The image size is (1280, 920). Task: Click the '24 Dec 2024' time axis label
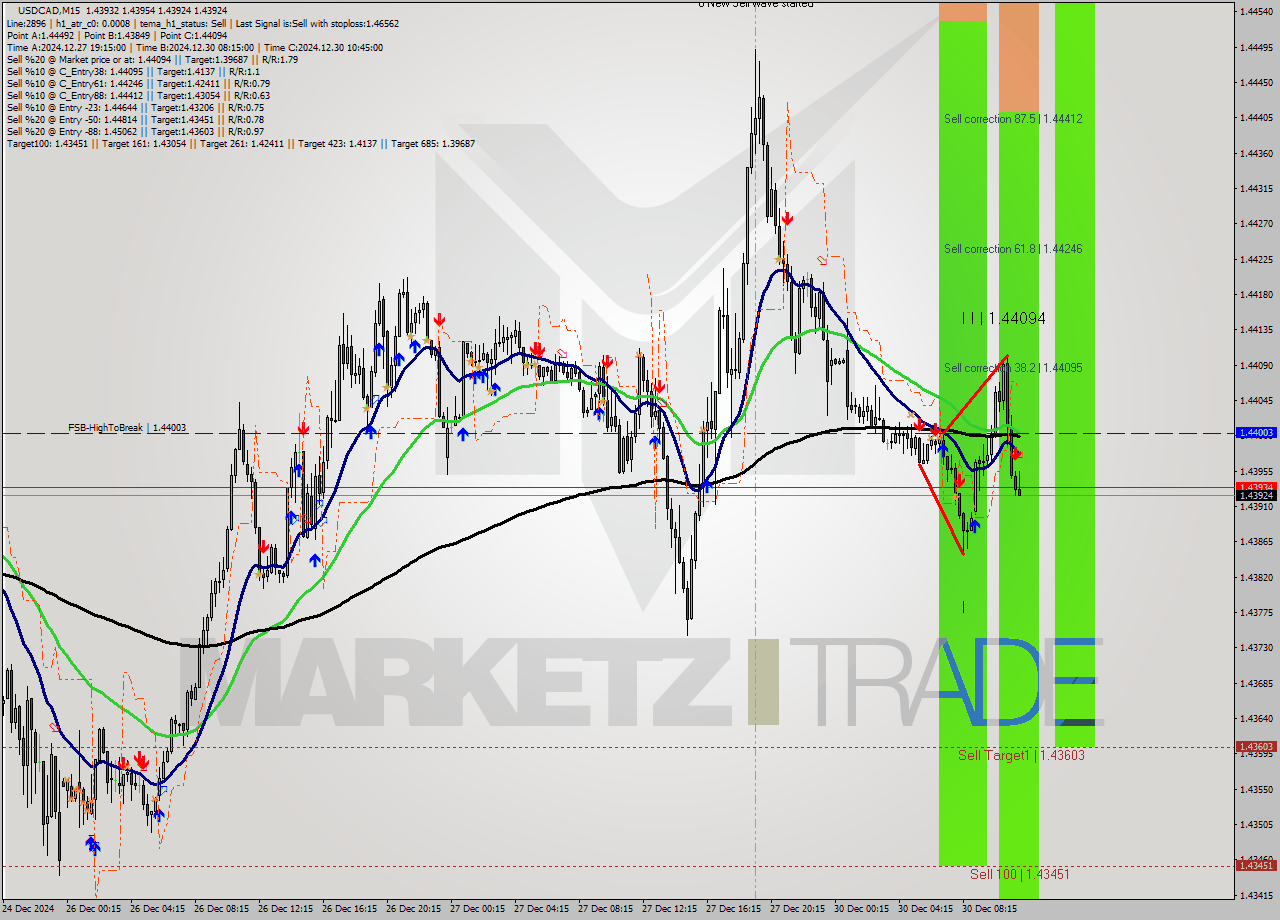click(x=29, y=909)
